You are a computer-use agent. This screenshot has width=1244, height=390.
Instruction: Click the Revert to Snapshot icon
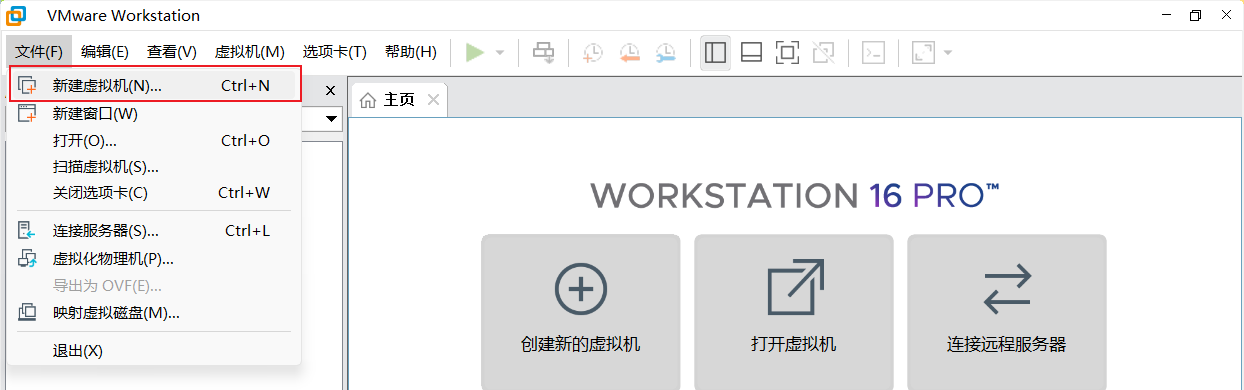629,52
